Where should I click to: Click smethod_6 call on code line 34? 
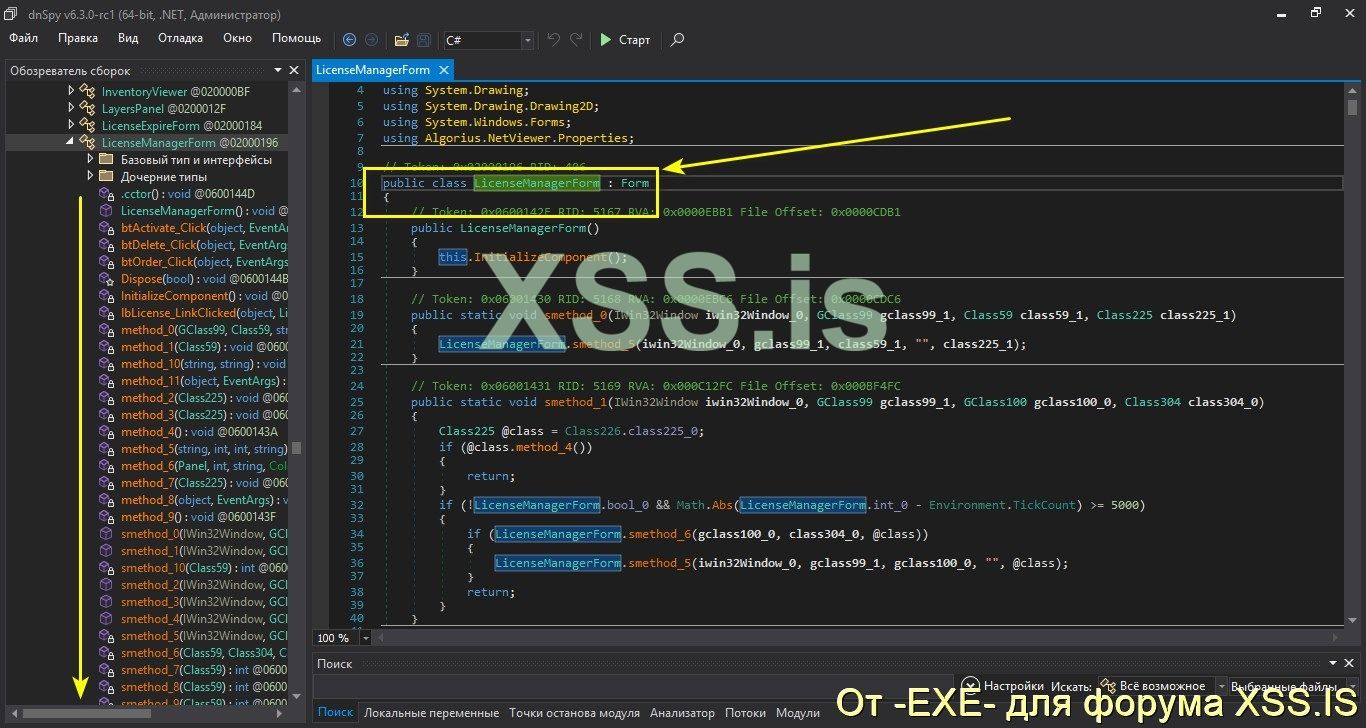(658, 534)
